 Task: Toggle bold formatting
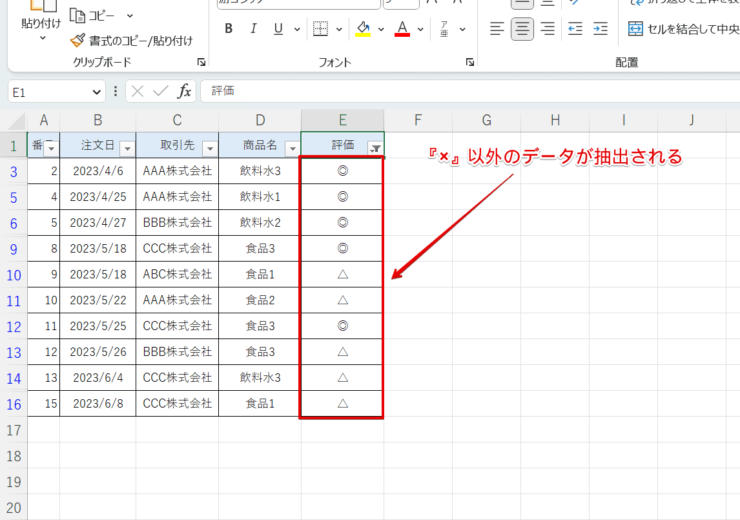[x=228, y=28]
